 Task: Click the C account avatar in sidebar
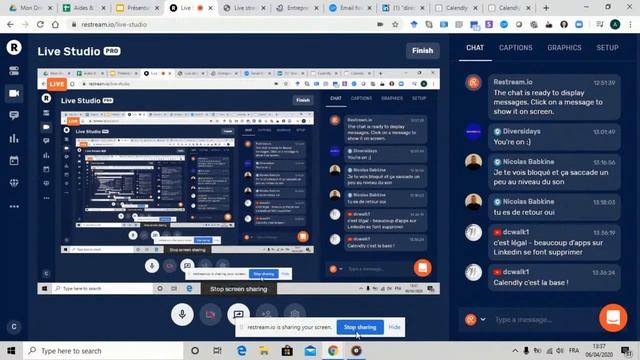point(14,327)
